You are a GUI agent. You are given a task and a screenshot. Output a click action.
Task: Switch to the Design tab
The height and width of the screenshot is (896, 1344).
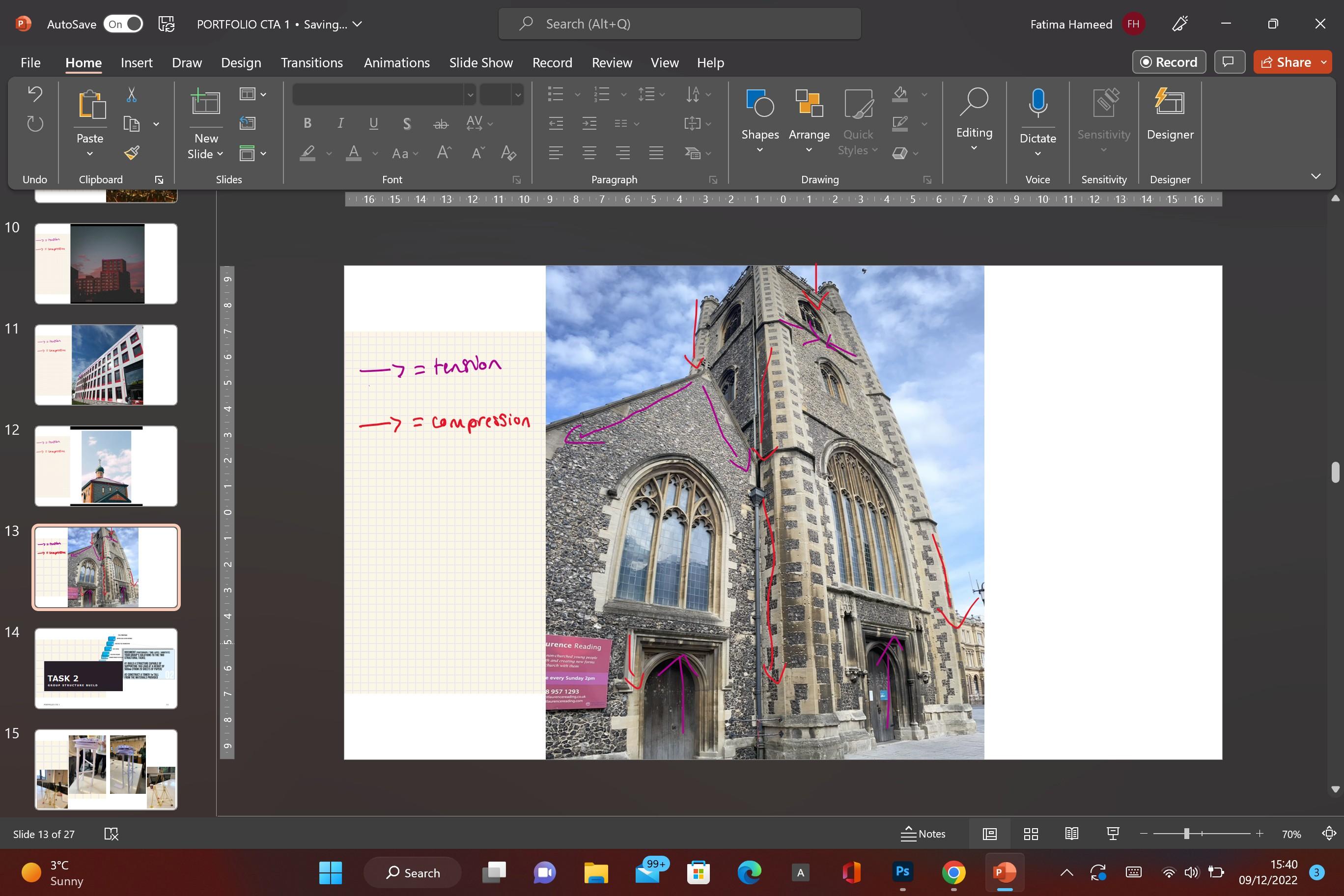coord(241,62)
